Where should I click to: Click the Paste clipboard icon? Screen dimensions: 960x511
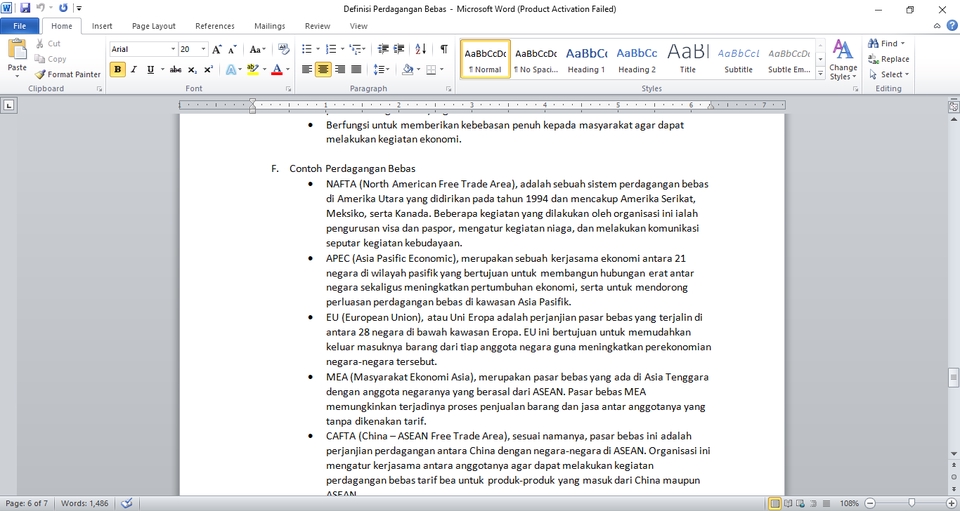pyautogui.click(x=17, y=50)
